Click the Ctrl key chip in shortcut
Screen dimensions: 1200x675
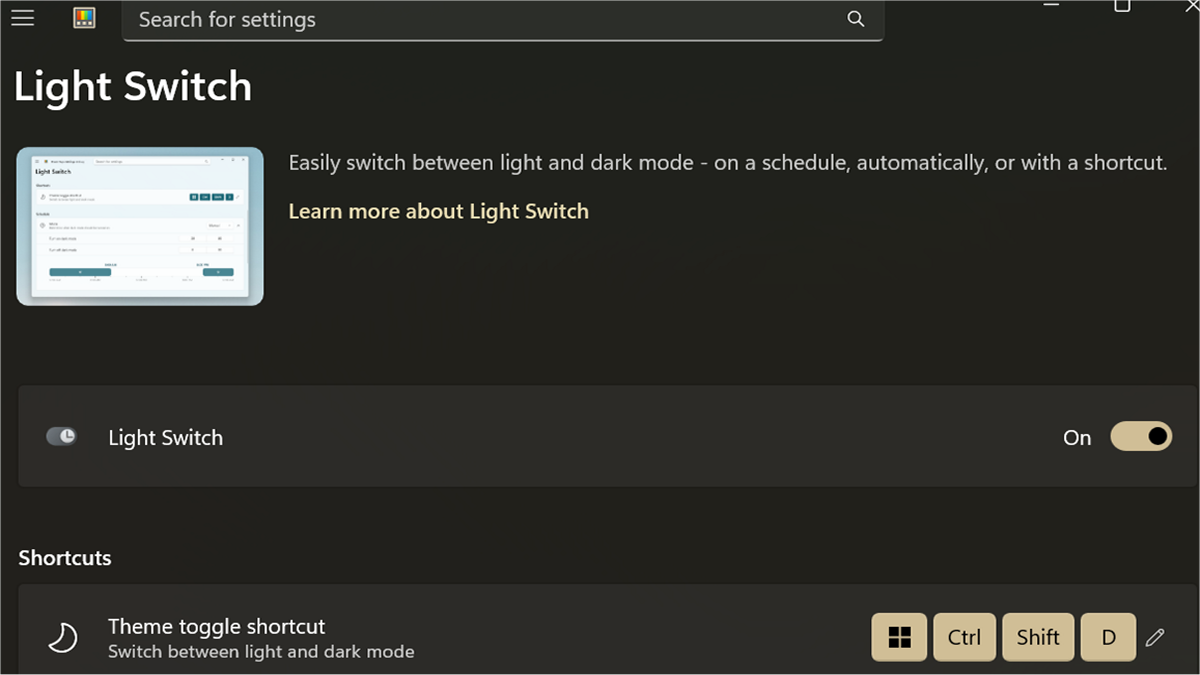coord(964,637)
